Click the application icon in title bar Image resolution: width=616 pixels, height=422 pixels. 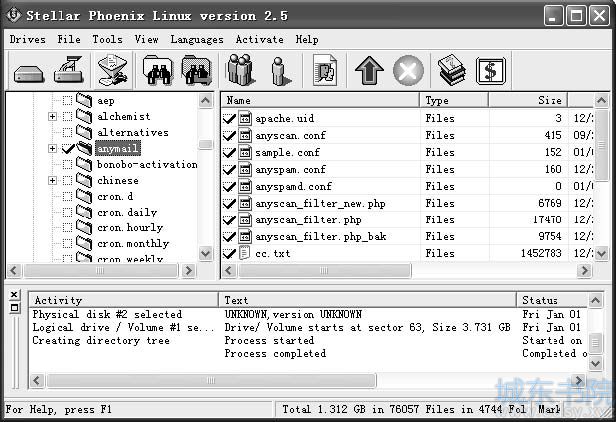click(14, 15)
